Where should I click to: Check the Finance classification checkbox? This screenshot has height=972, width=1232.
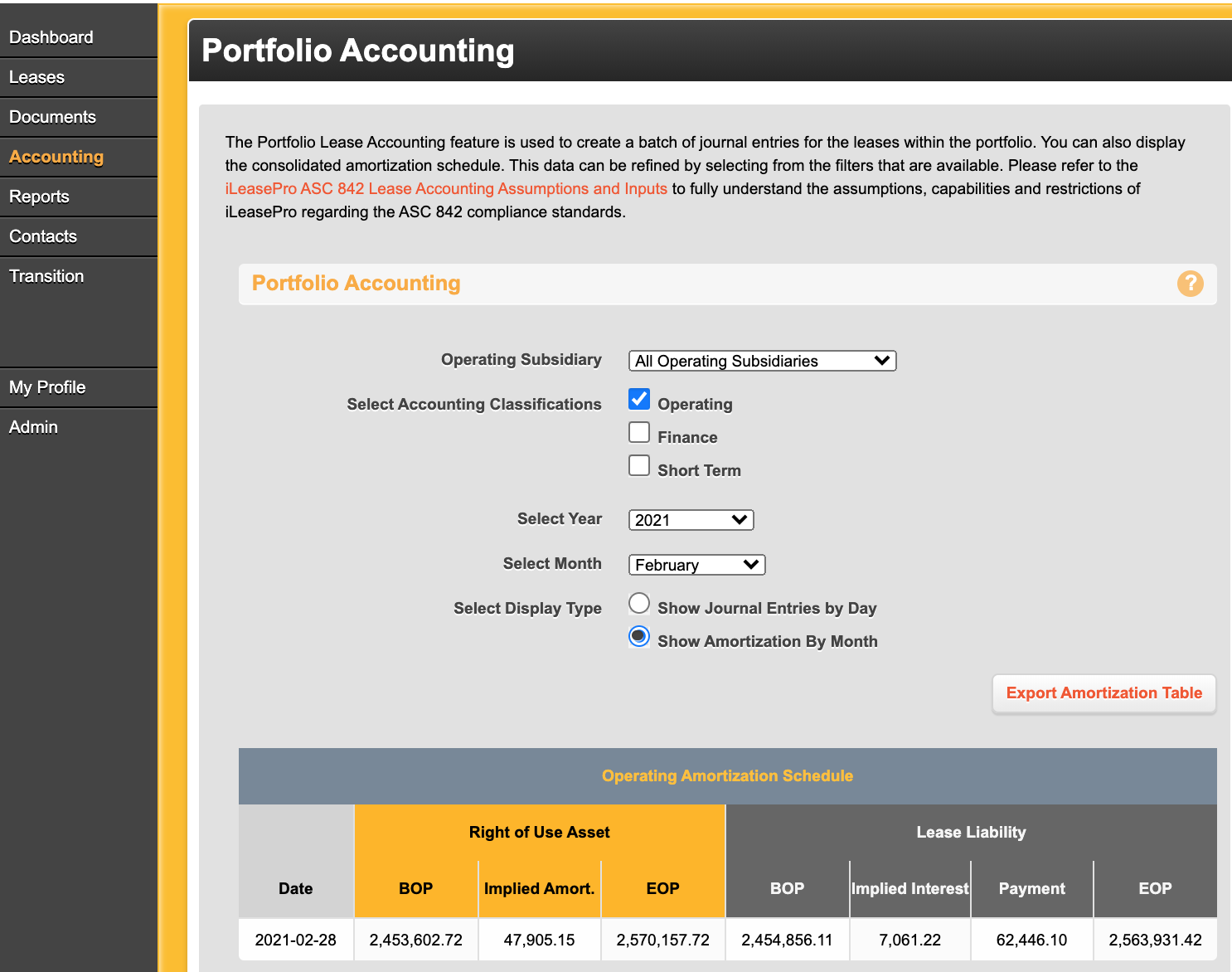[639, 432]
